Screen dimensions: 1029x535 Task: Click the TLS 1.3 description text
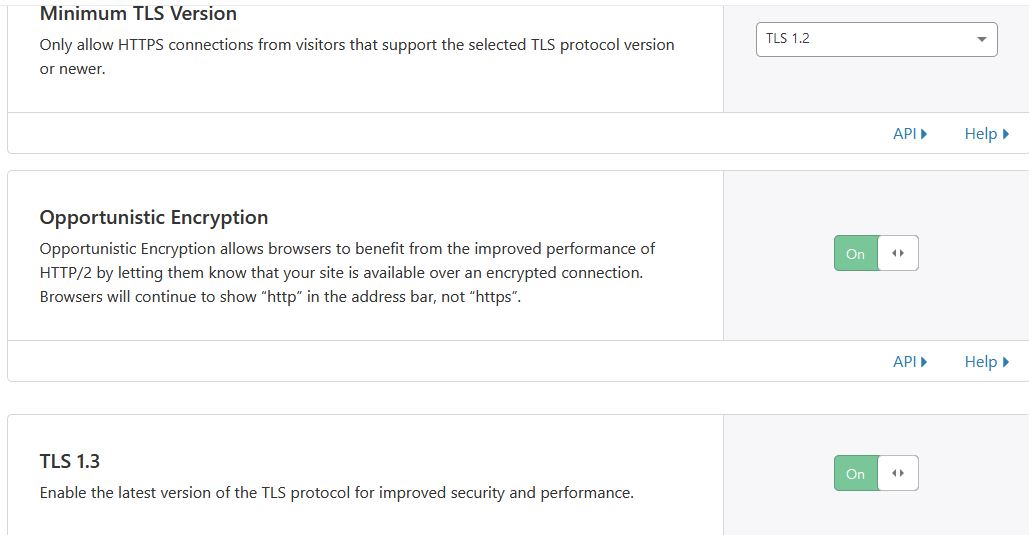[336, 493]
